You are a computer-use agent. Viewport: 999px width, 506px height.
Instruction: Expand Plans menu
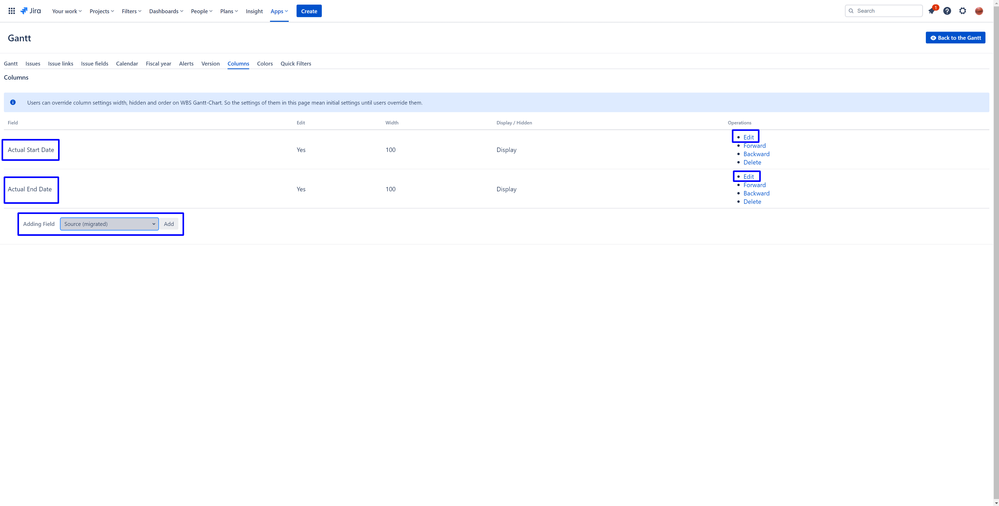click(x=229, y=11)
